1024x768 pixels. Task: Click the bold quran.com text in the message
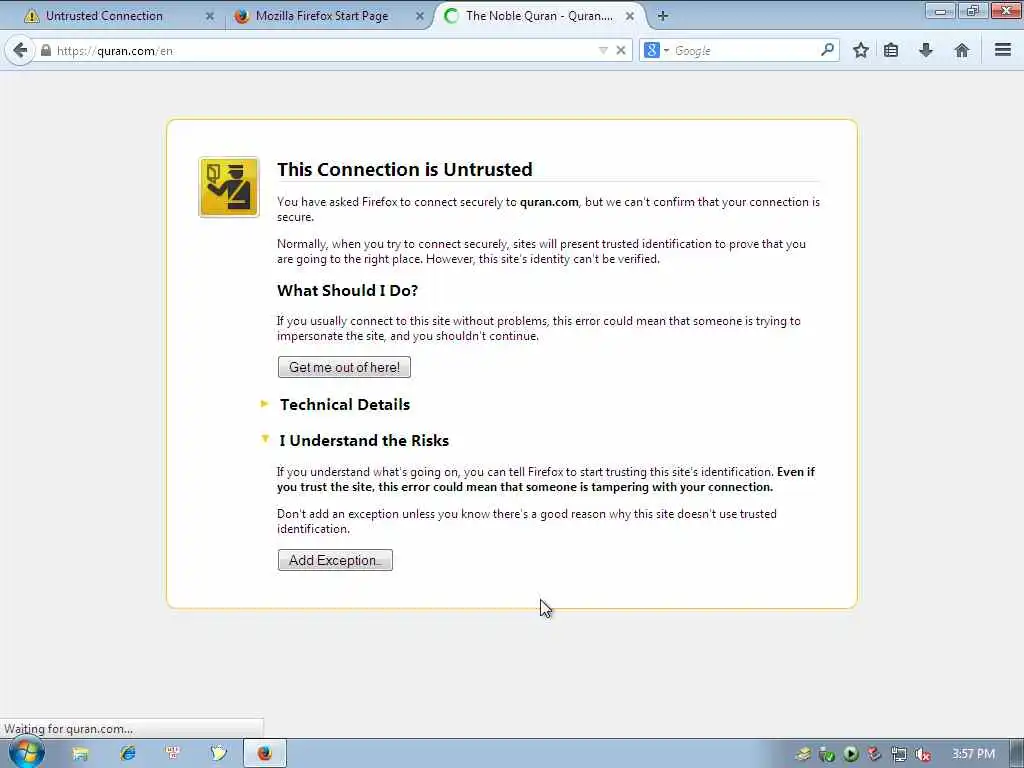click(x=549, y=202)
